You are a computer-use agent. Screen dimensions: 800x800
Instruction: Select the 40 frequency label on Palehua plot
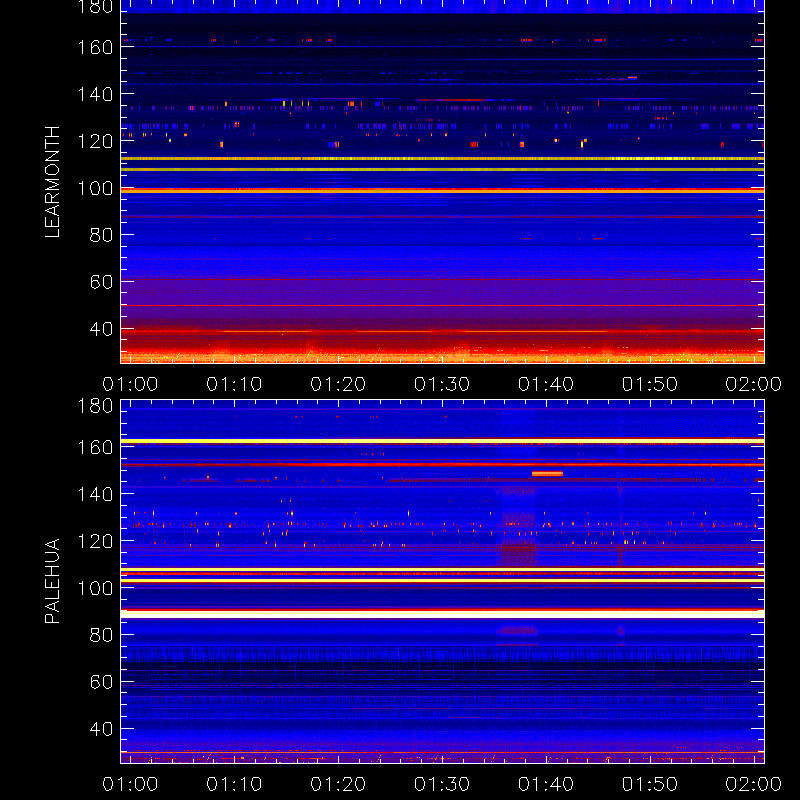(101, 729)
